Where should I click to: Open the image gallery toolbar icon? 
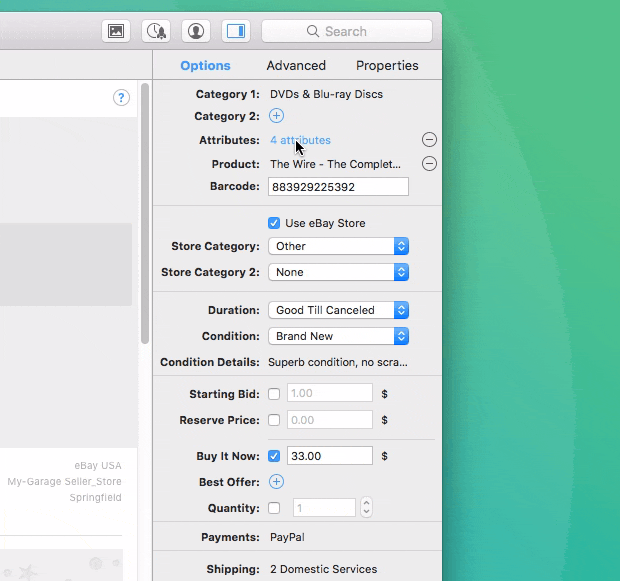pyautogui.click(x=116, y=31)
